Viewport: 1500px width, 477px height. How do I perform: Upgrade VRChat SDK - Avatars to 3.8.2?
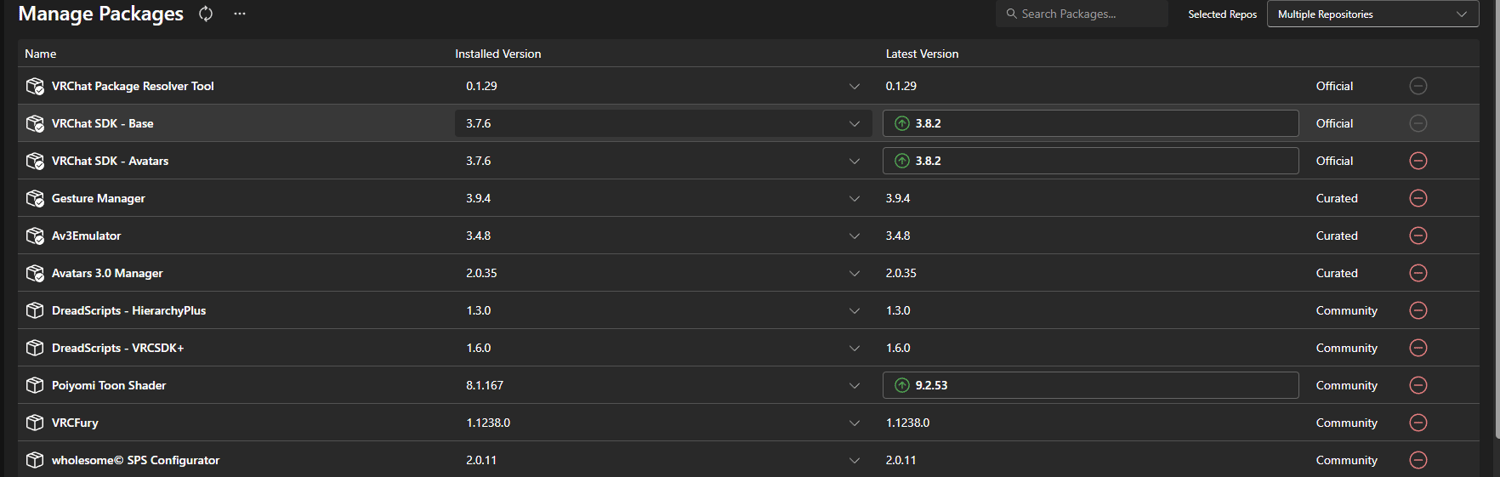coord(1090,161)
